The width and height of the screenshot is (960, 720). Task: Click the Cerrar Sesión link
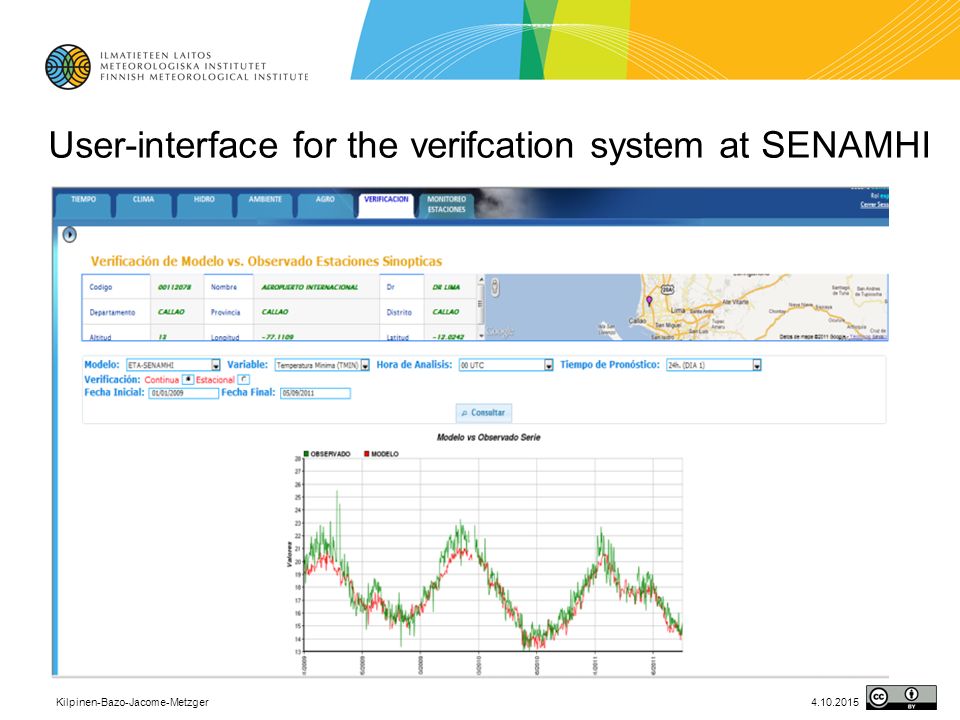click(874, 204)
